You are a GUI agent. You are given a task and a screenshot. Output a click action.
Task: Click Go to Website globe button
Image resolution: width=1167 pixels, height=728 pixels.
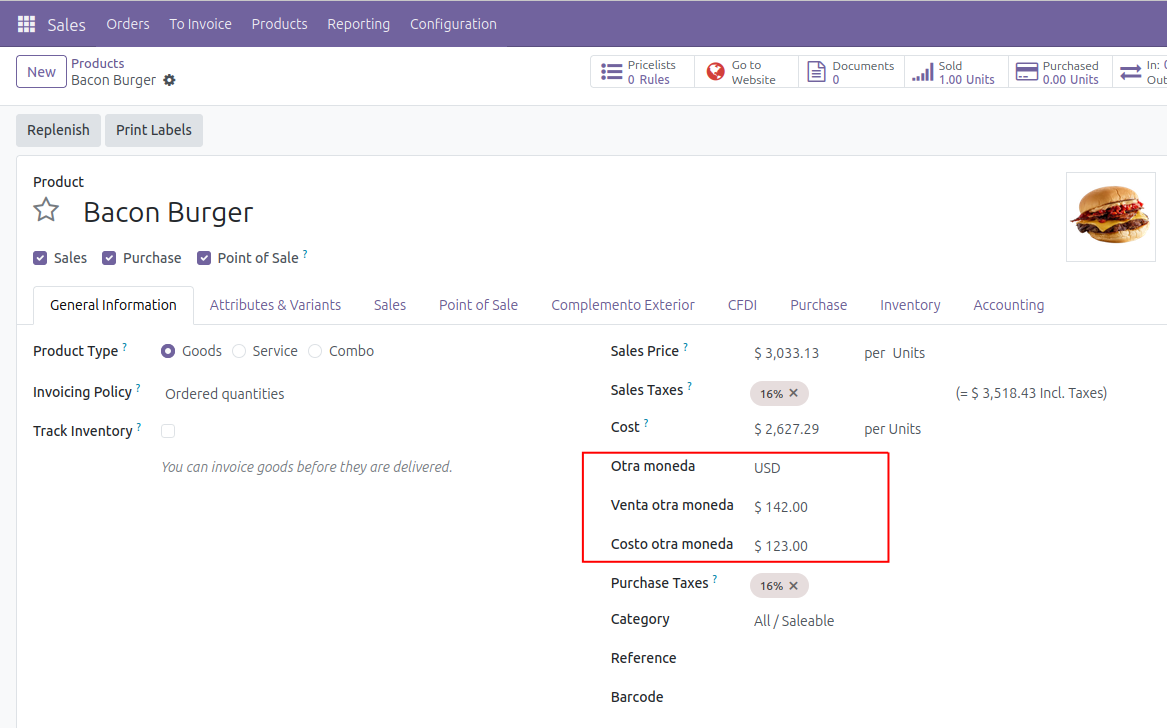click(x=745, y=72)
